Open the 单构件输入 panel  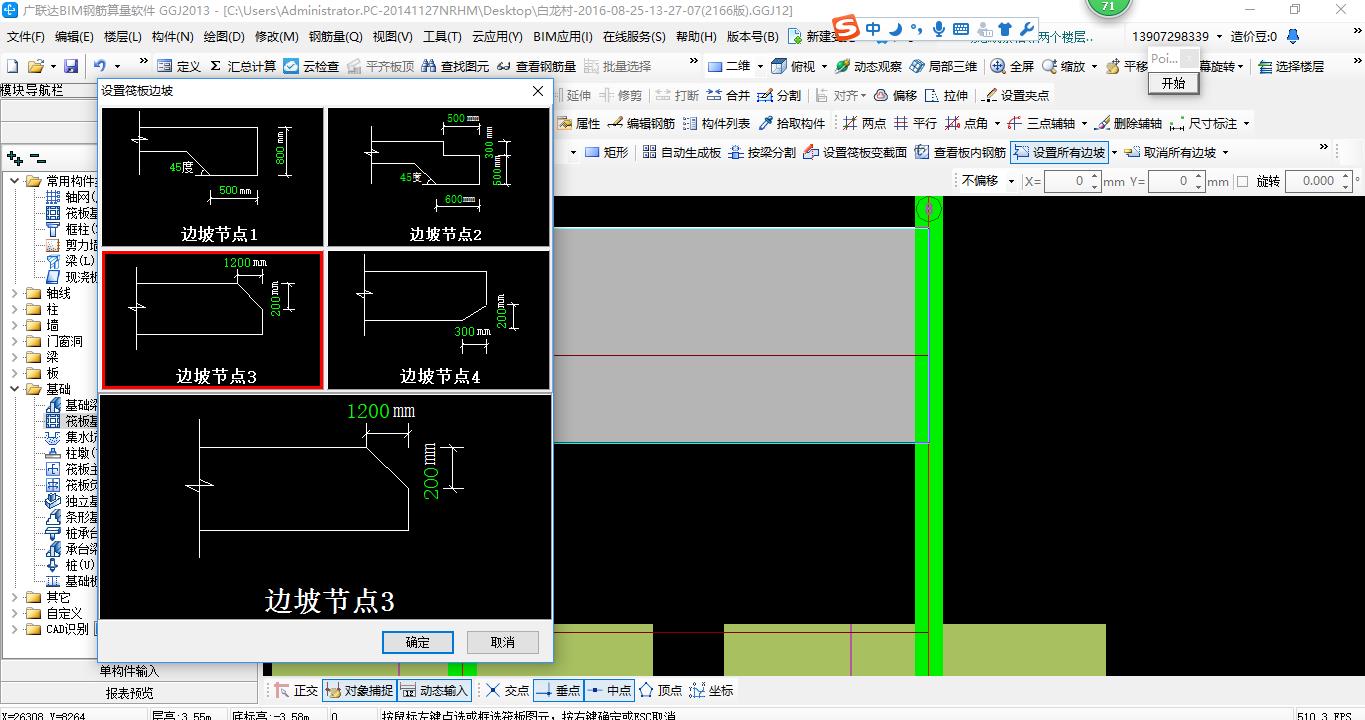(130, 671)
